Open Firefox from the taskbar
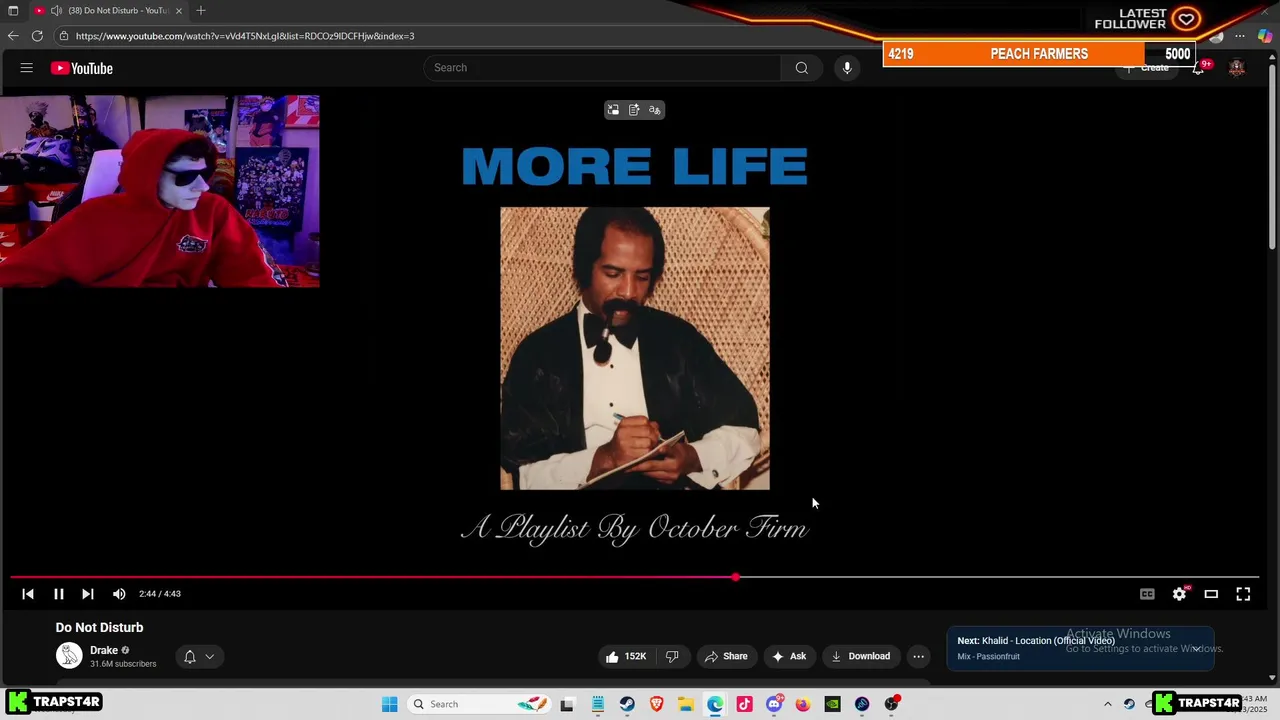This screenshot has width=1280, height=720. [803, 704]
